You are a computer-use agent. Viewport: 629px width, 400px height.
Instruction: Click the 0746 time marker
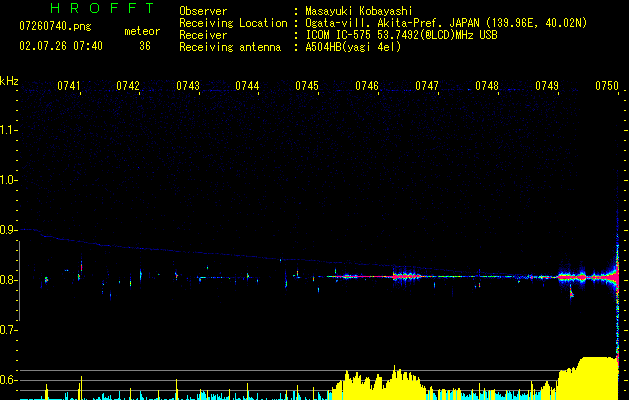pos(367,86)
